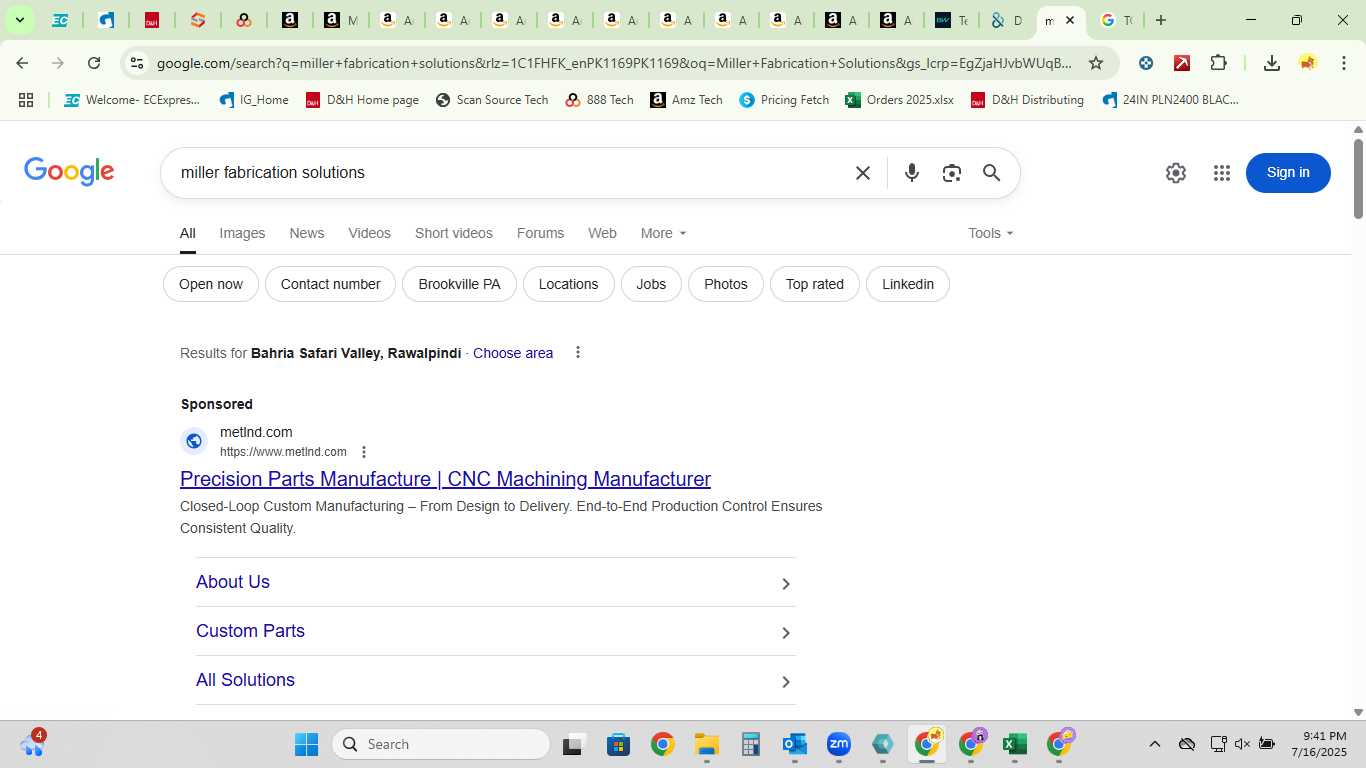1366x768 pixels.
Task: Open the bookmark apps grid icon
Action: [26, 100]
